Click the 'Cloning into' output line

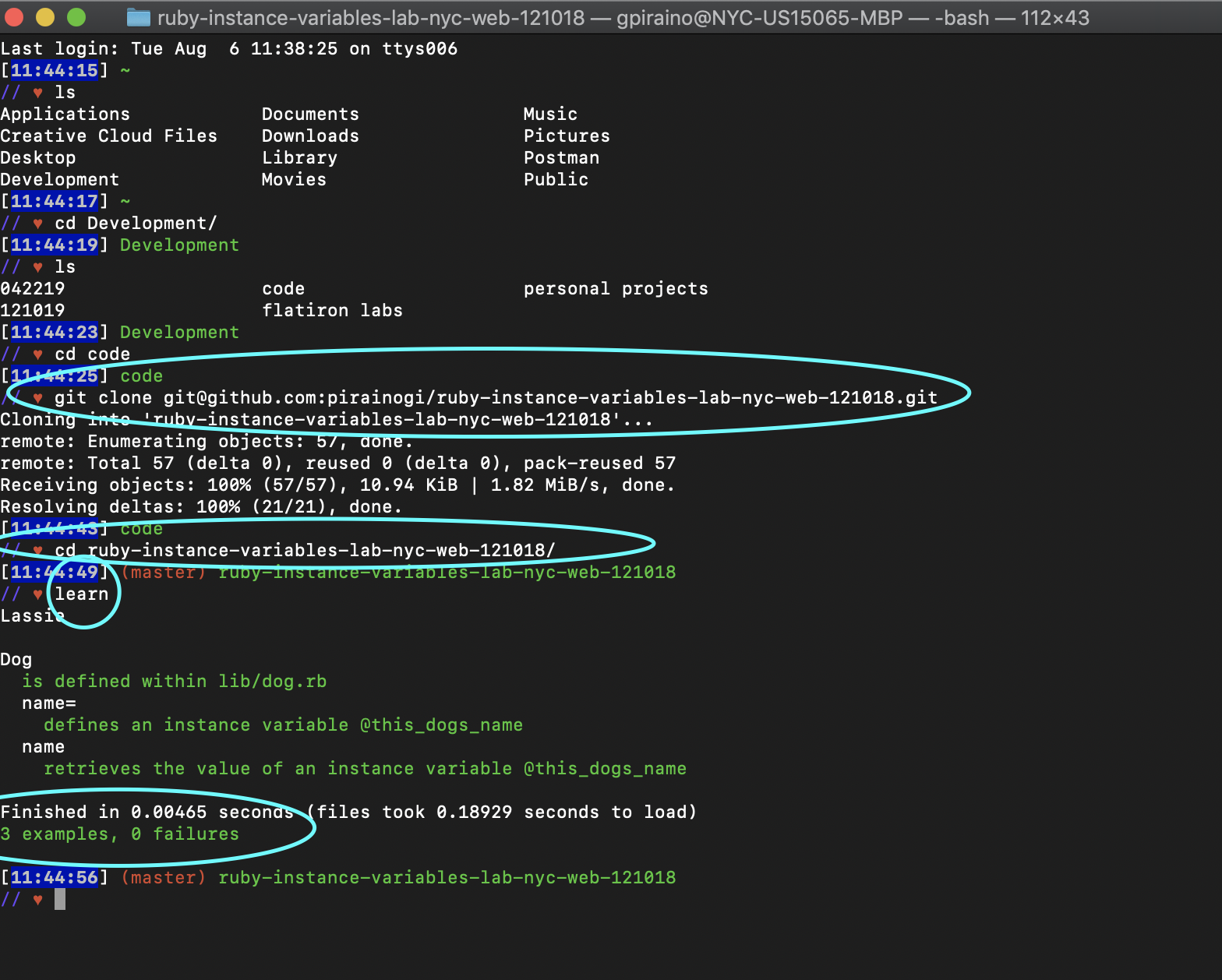[327, 419]
